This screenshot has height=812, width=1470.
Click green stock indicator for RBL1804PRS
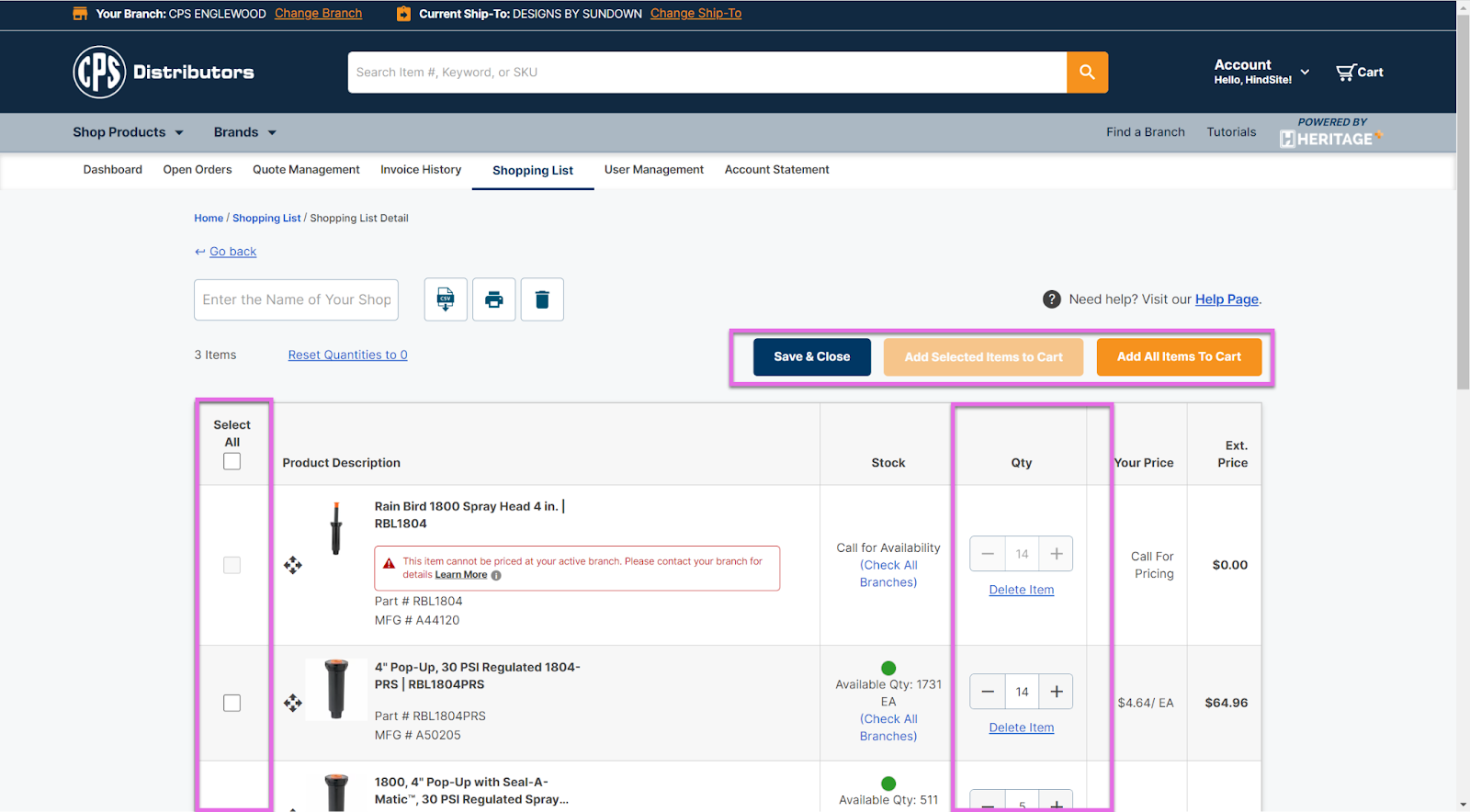(888, 668)
